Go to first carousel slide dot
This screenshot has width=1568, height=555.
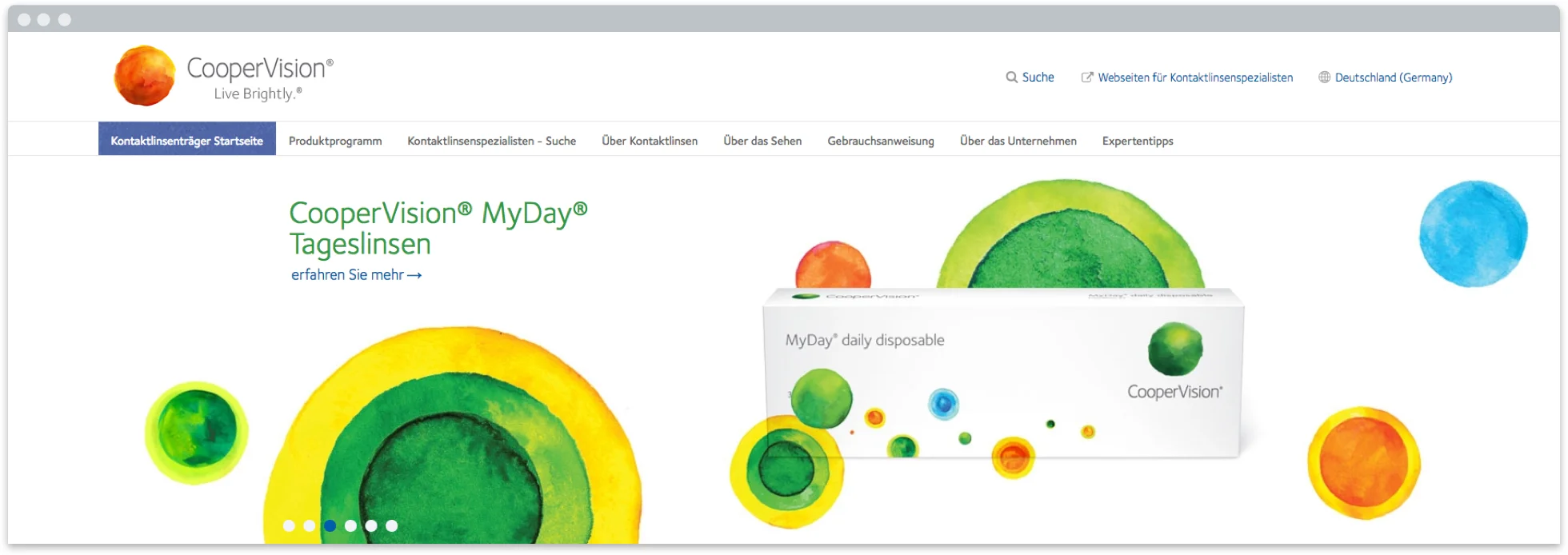point(289,525)
